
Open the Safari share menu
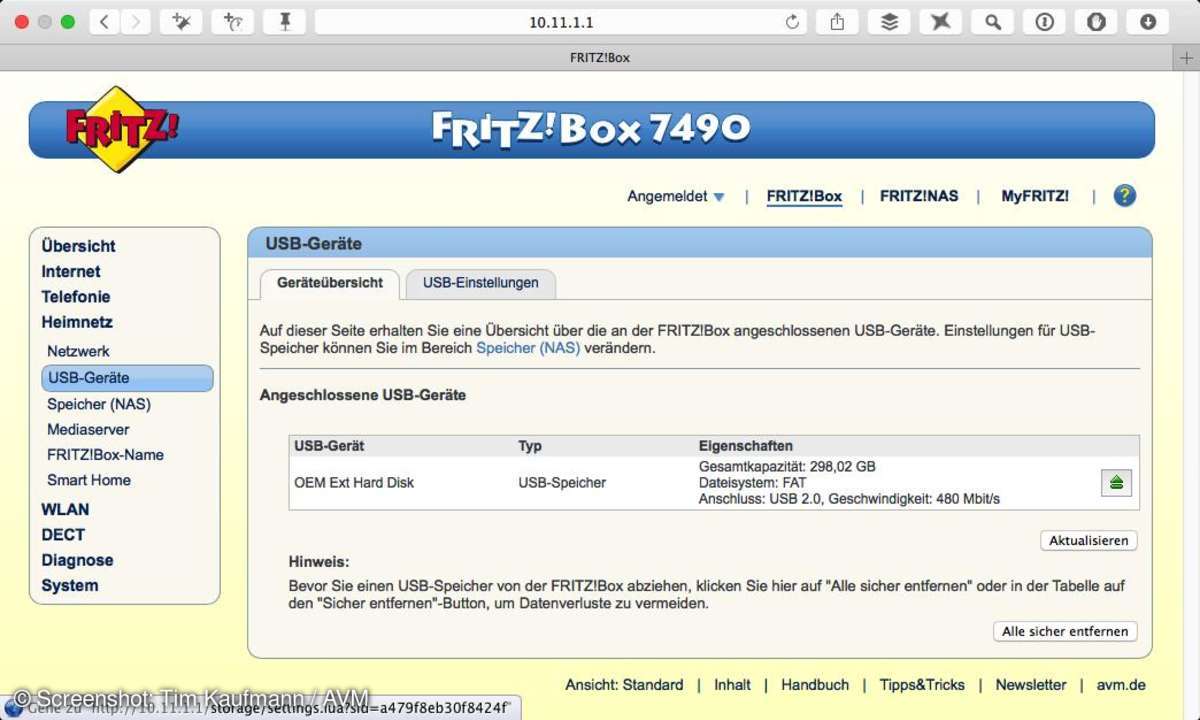click(838, 22)
